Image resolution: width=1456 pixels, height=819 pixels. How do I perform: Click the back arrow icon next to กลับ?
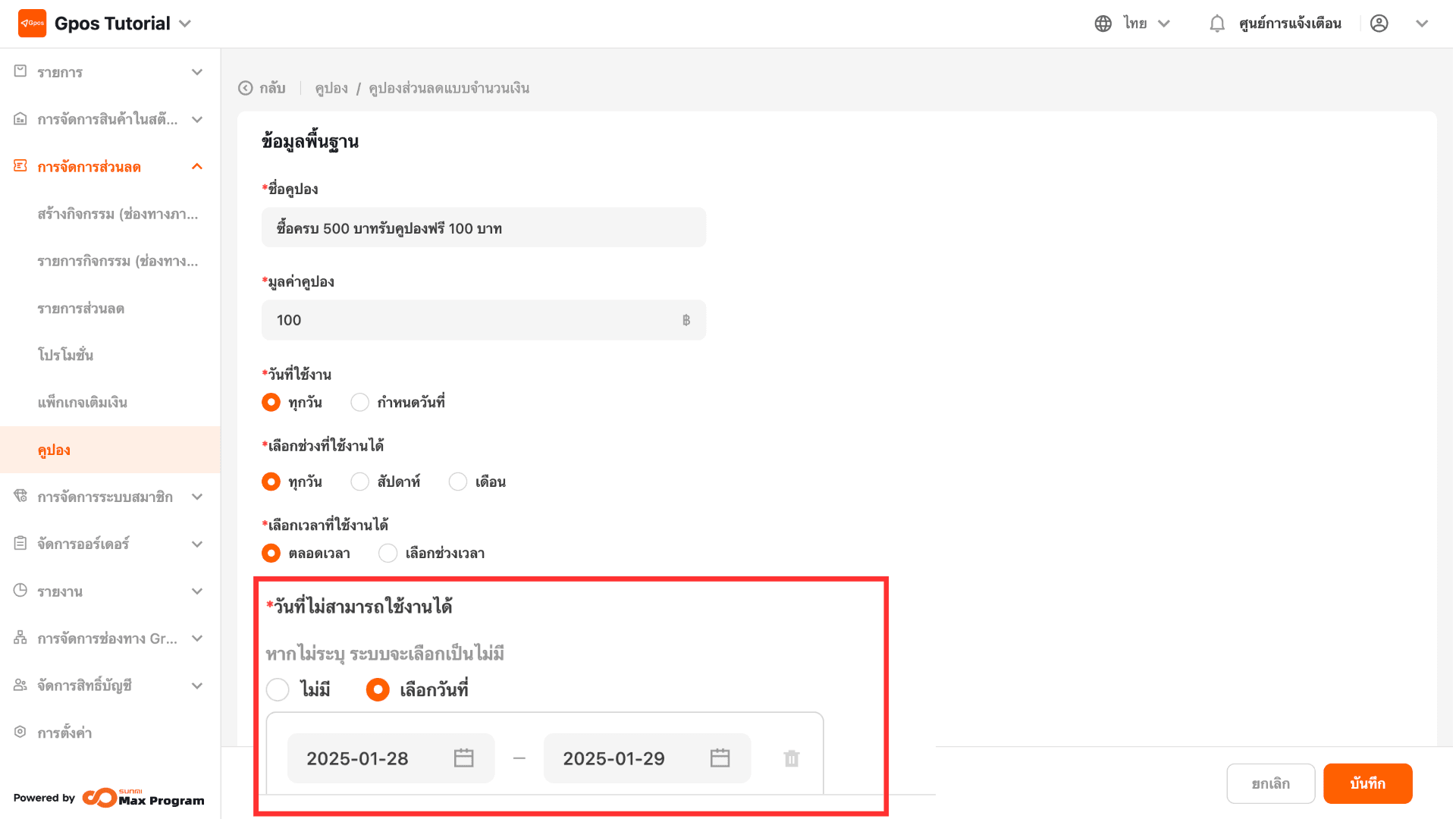point(246,88)
